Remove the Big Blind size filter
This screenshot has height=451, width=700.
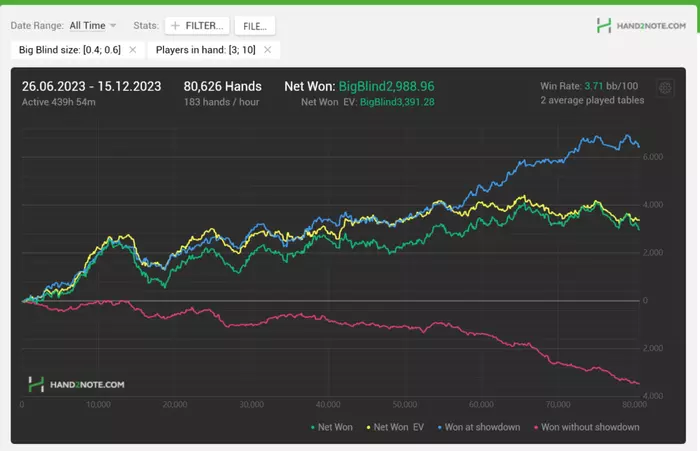coord(133,50)
